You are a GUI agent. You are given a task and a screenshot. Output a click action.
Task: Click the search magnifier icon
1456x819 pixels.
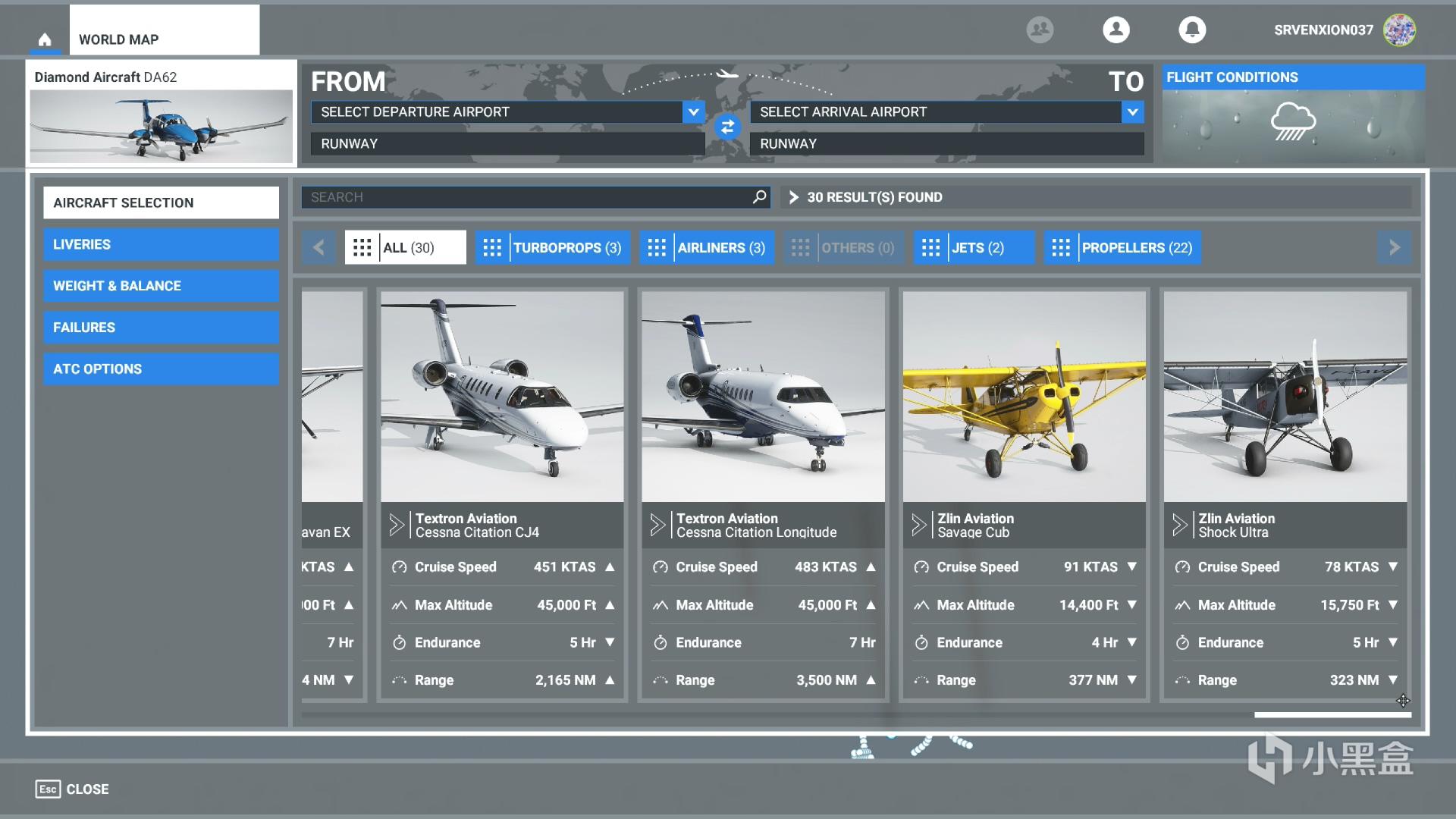tap(759, 197)
